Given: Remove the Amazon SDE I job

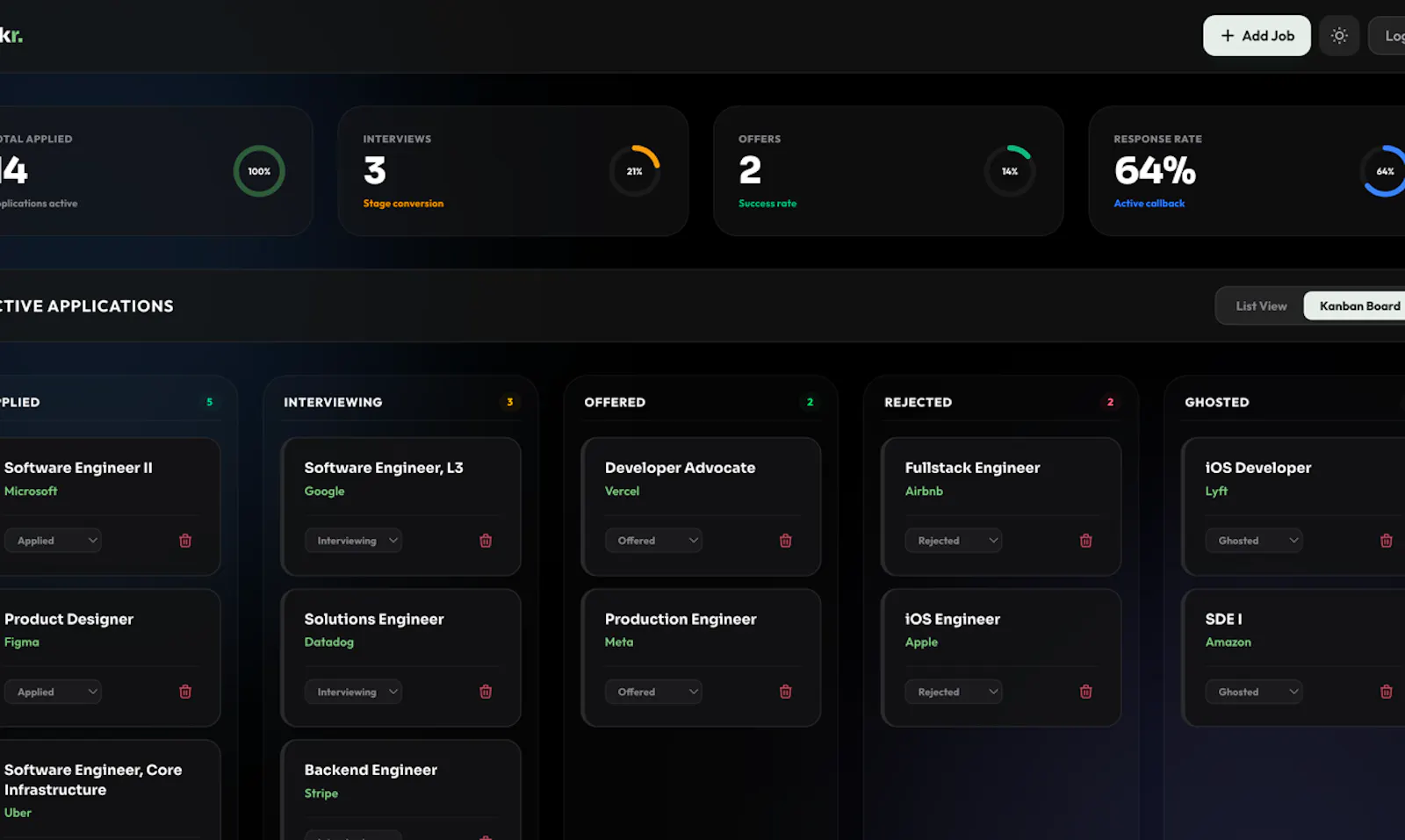Looking at the screenshot, I should (1387, 692).
